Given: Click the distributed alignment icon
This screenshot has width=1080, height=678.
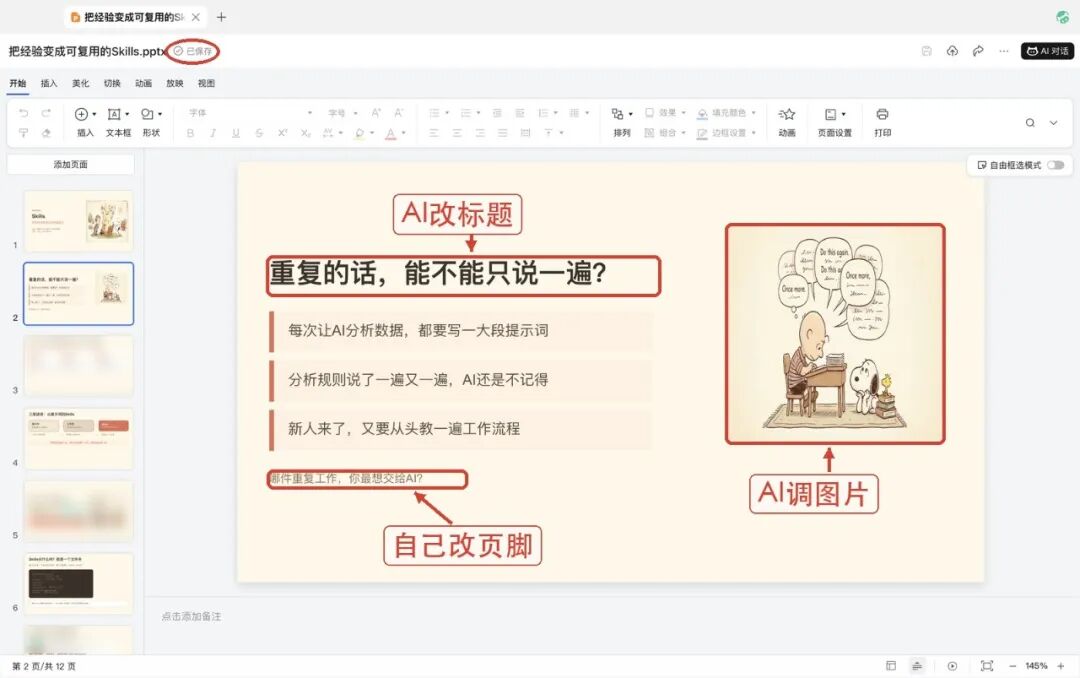Looking at the screenshot, I should (x=526, y=133).
